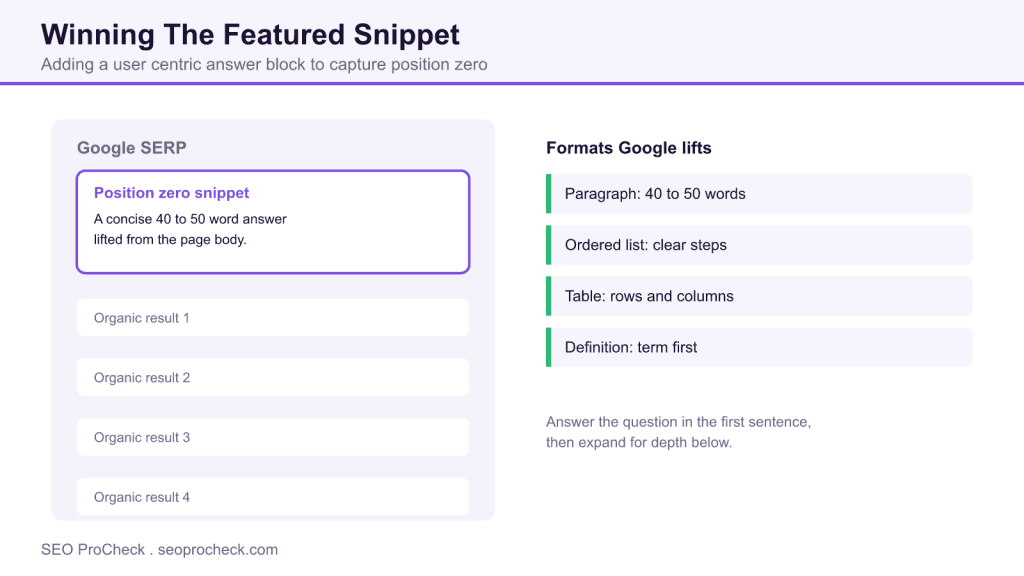The height and width of the screenshot is (576, 1024).
Task: Select the Organic result 3 card
Action: click(273, 438)
